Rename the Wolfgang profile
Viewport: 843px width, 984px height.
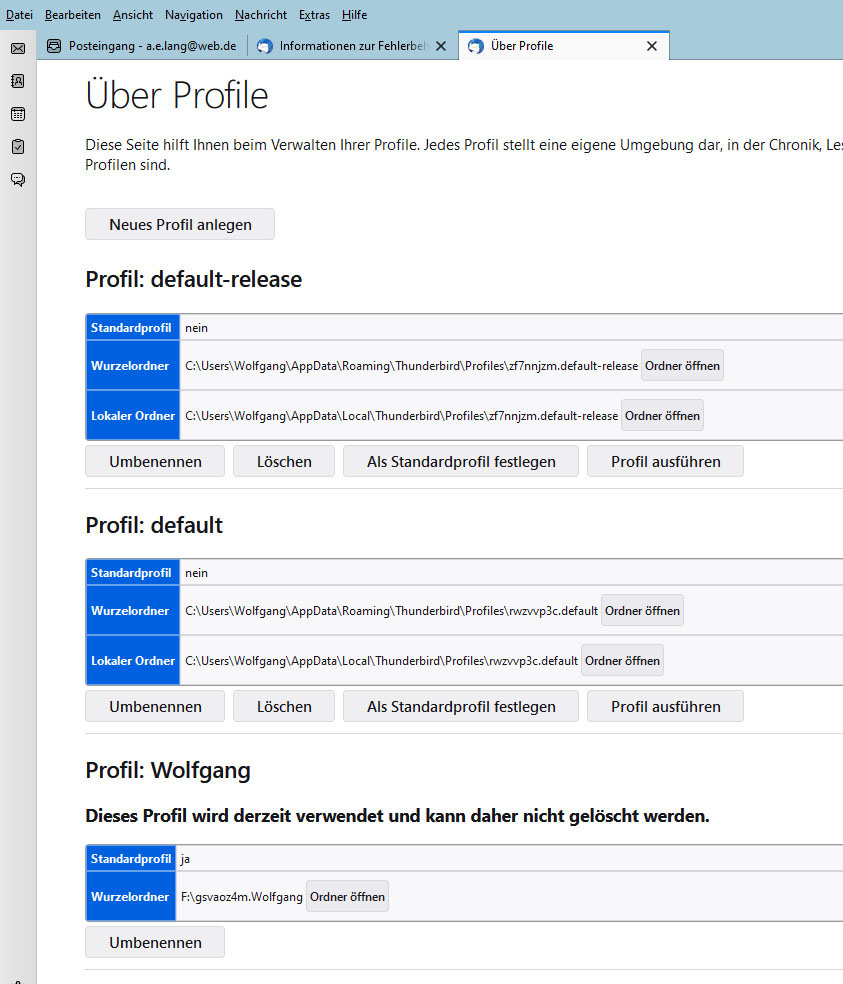click(x=155, y=942)
